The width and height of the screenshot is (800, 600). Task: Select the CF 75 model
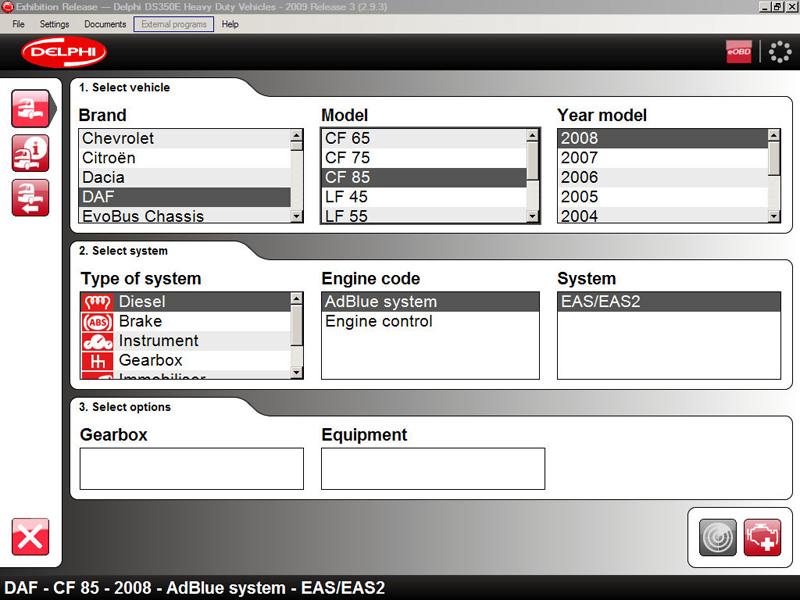coord(424,158)
